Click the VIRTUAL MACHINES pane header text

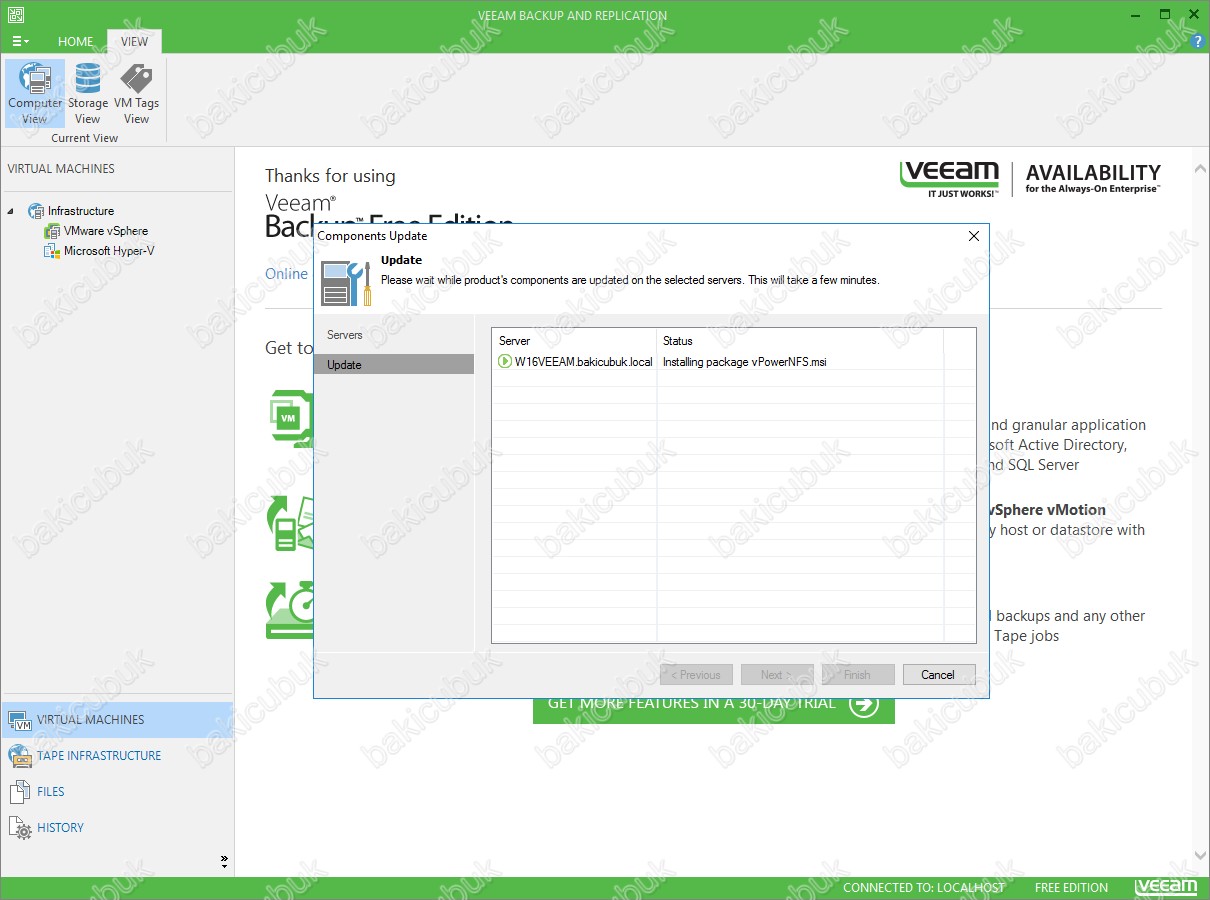[x=61, y=169]
